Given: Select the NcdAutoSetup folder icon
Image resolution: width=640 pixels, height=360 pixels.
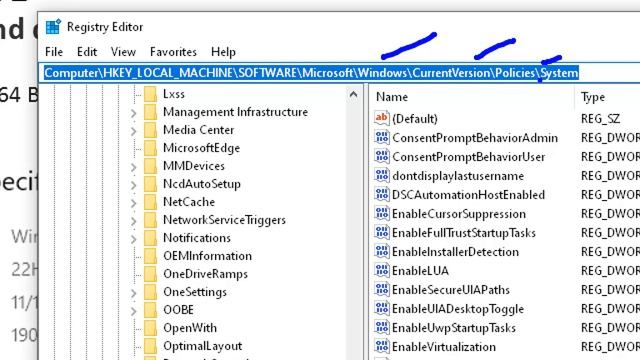Looking at the screenshot, I should click(x=150, y=184).
